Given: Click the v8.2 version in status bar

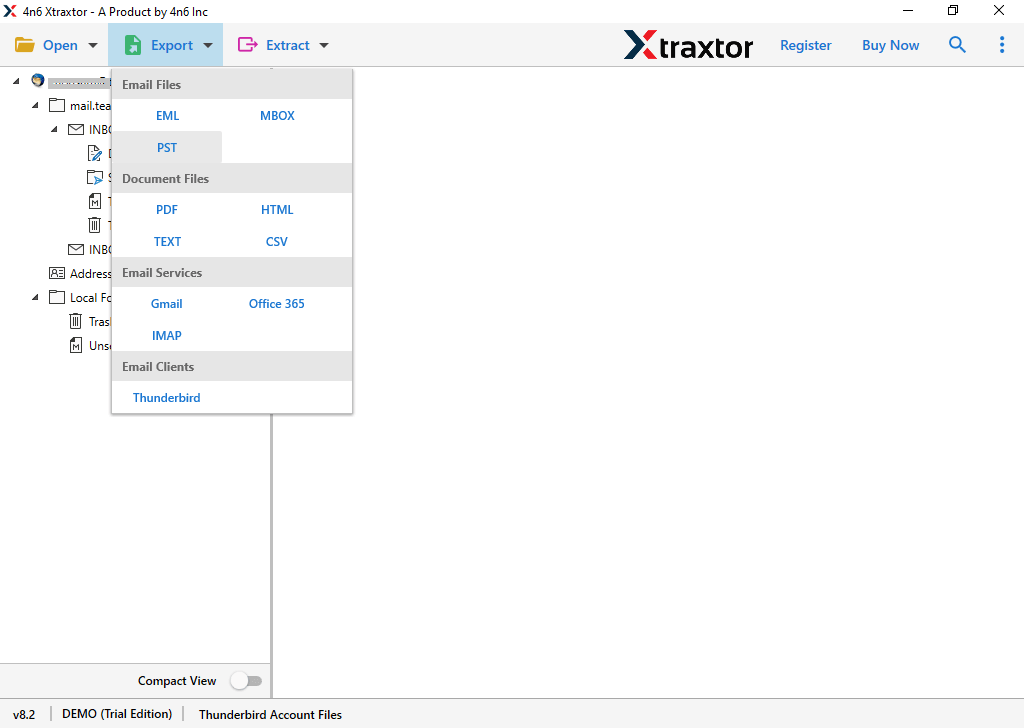Looking at the screenshot, I should 24,714.
